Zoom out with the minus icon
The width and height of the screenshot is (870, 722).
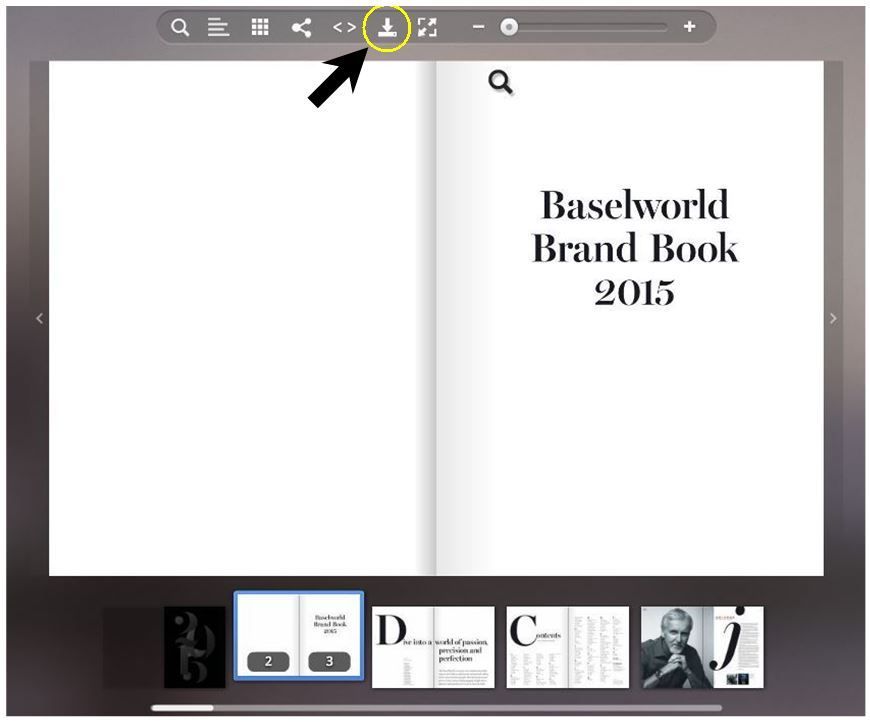click(478, 27)
